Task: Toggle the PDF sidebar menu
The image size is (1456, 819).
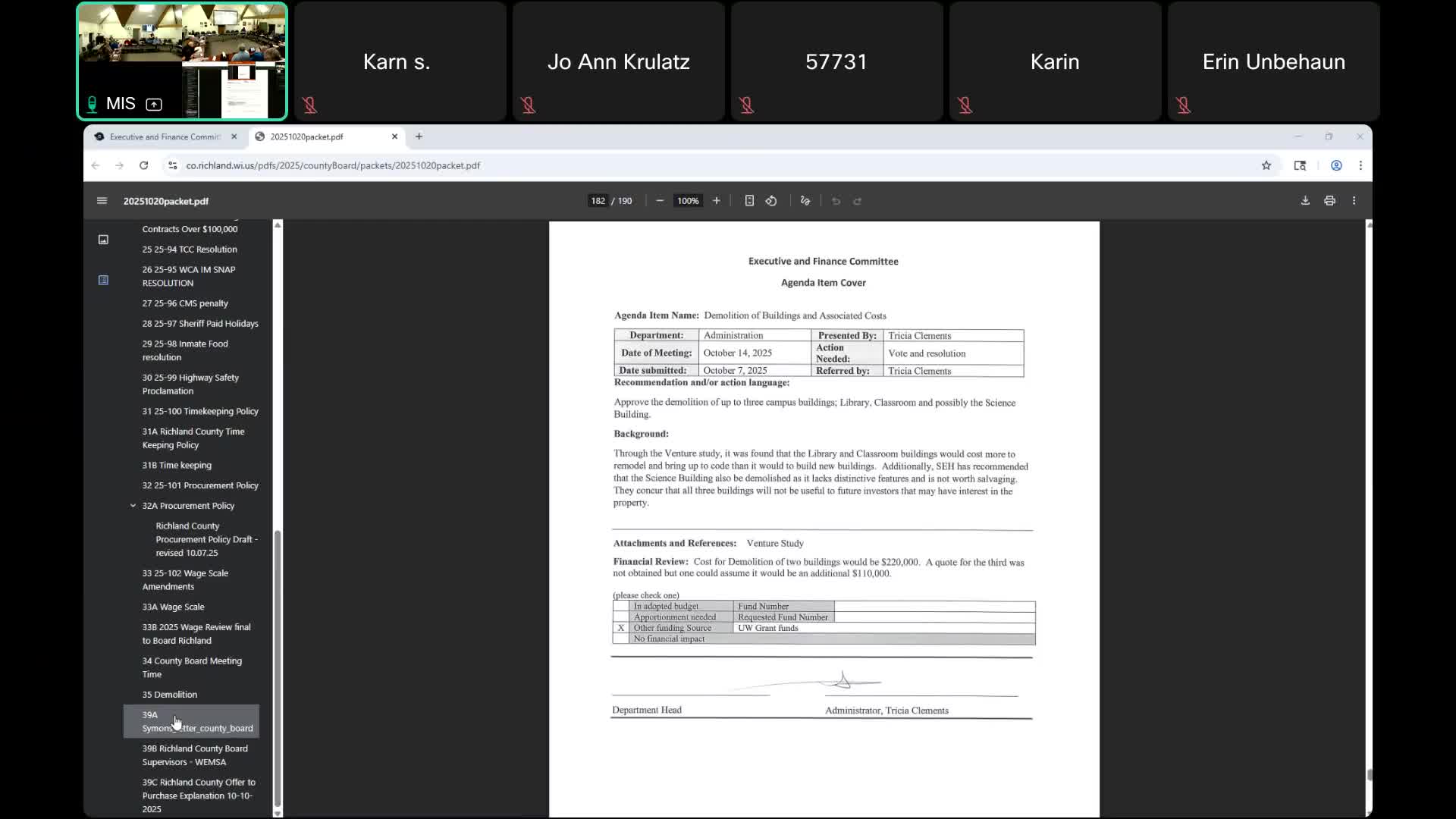Action: (x=102, y=201)
